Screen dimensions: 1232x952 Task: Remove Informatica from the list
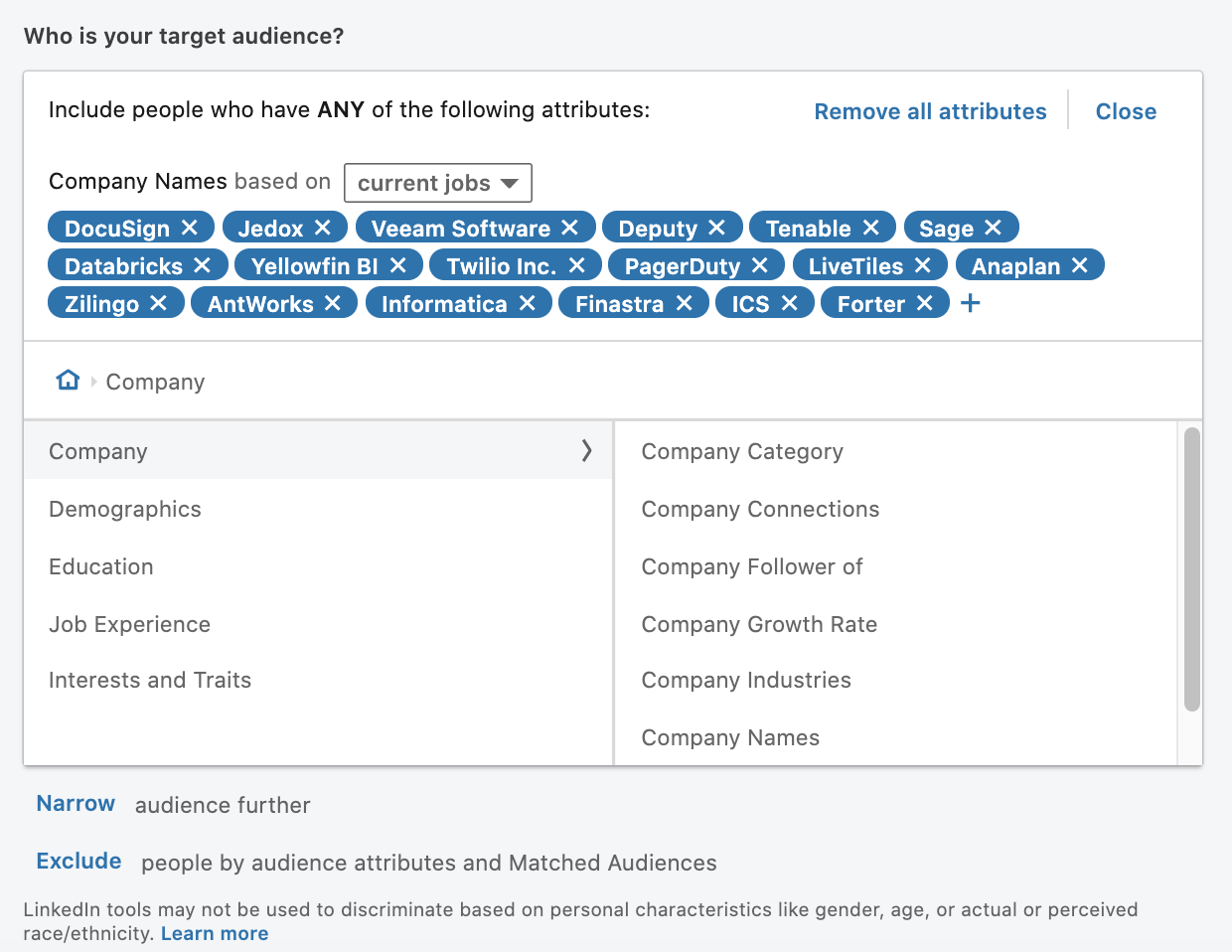click(x=528, y=303)
